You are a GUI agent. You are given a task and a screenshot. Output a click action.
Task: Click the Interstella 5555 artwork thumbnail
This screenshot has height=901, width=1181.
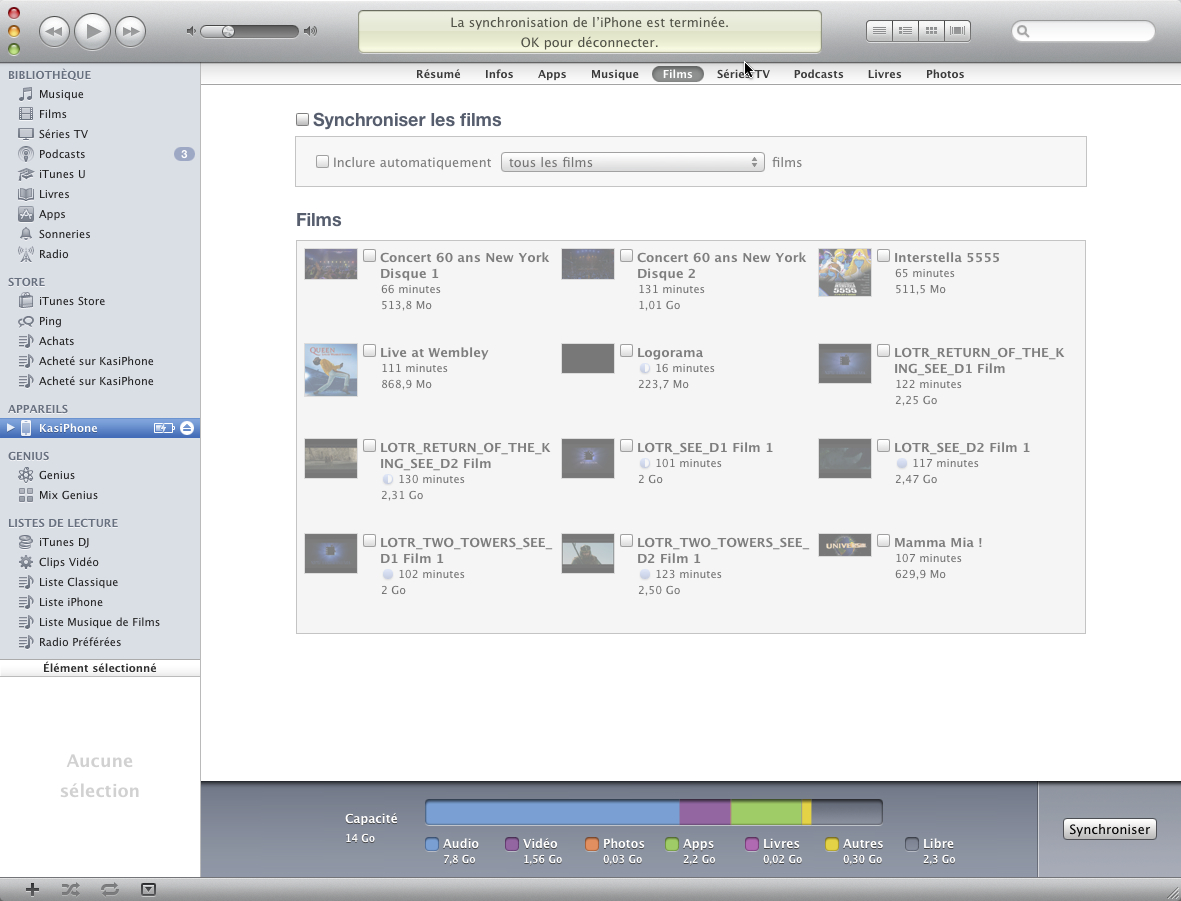pyautogui.click(x=844, y=272)
